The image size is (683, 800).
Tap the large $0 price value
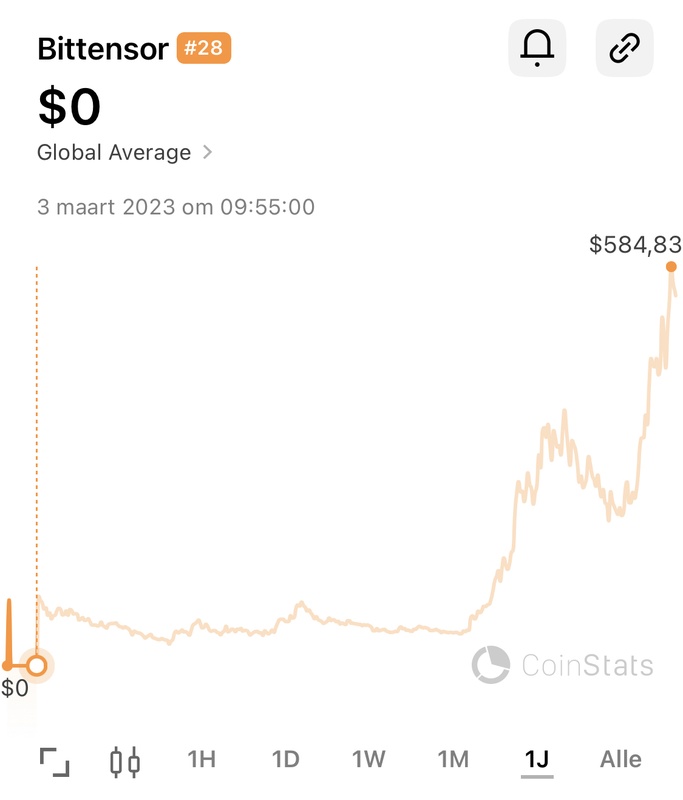pyautogui.click(x=69, y=106)
